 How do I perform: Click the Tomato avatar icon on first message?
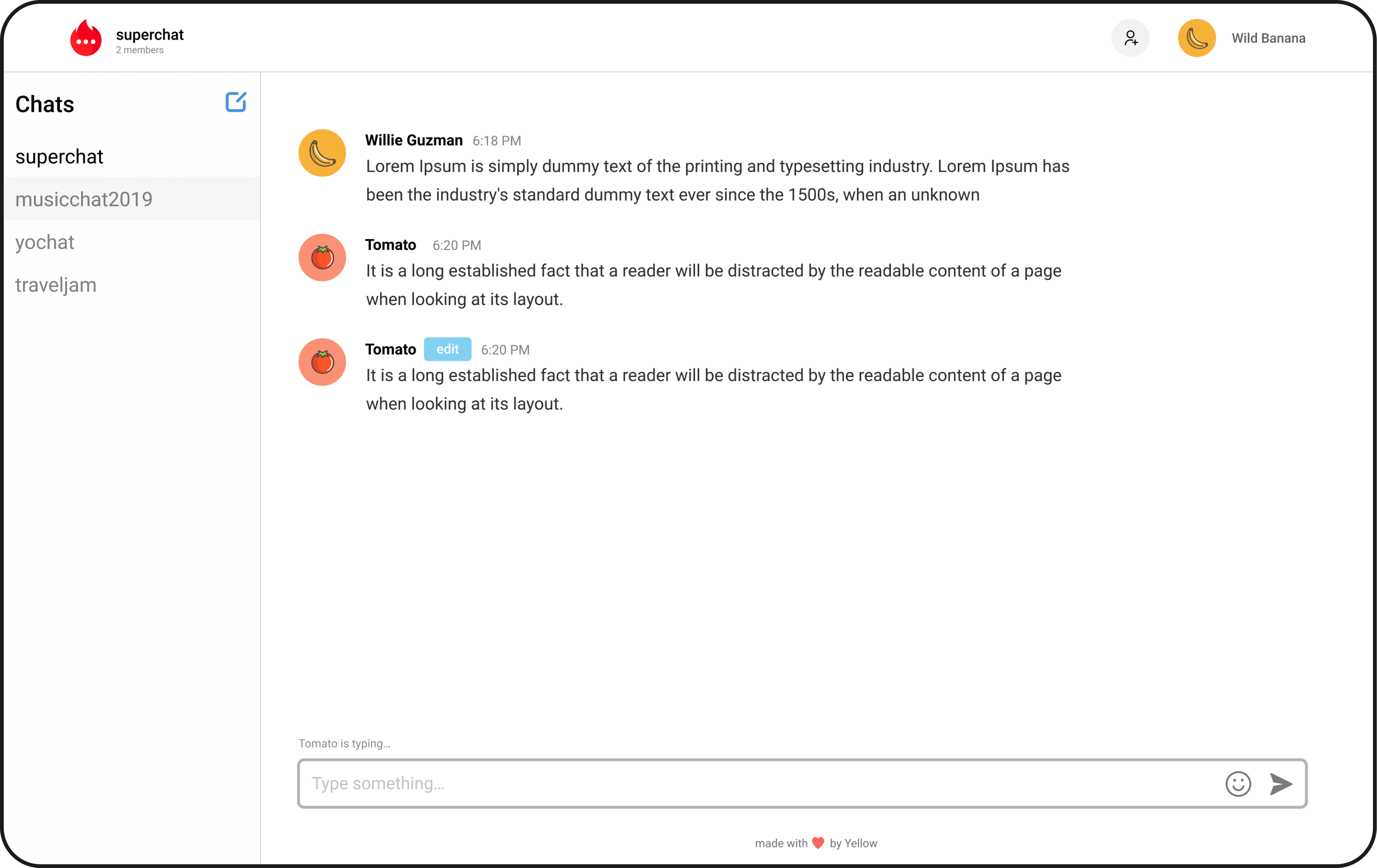(322, 257)
